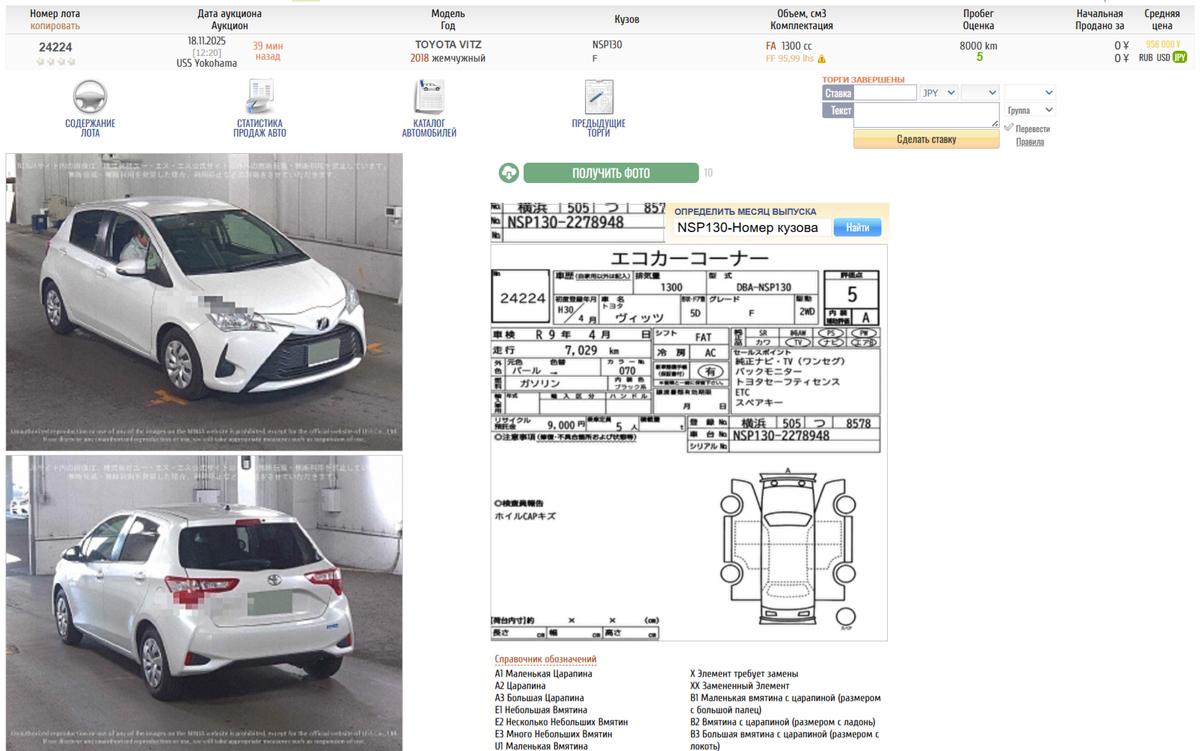Open the Группа dropdown
Image resolution: width=1200 pixels, height=751 pixels.
(1028, 109)
